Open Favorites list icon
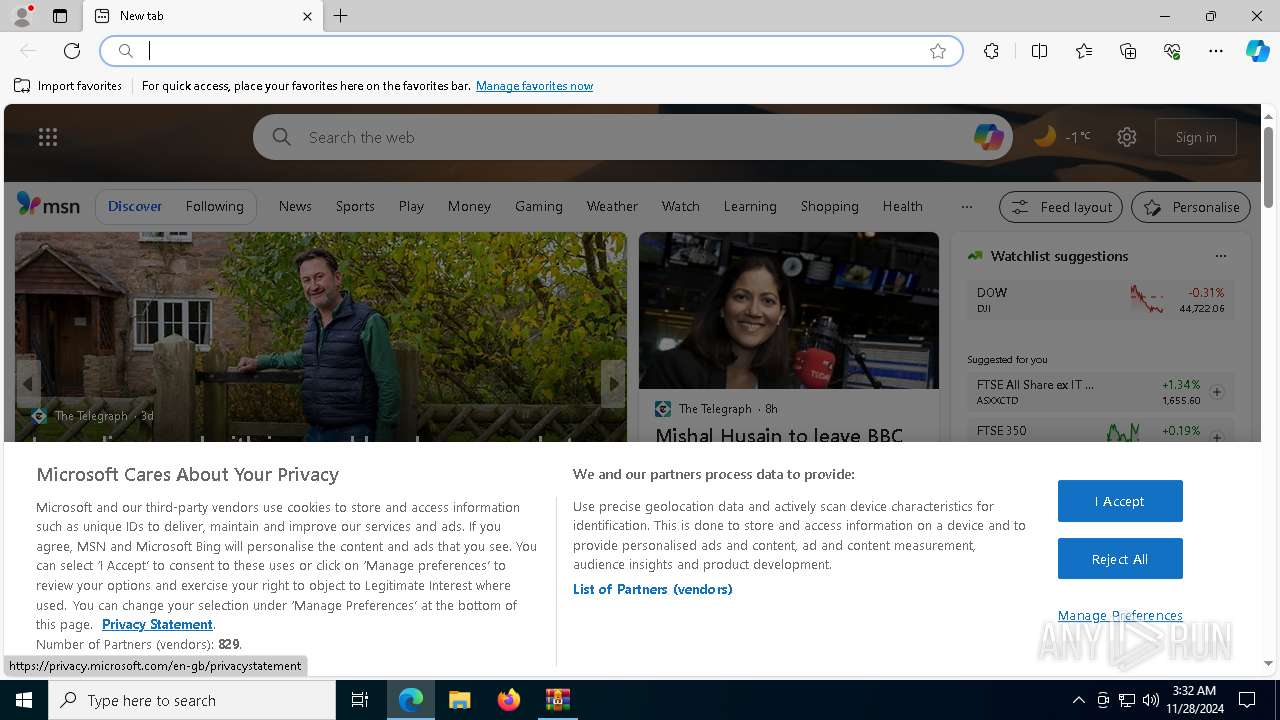The height and width of the screenshot is (720, 1280). (1084, 51)
